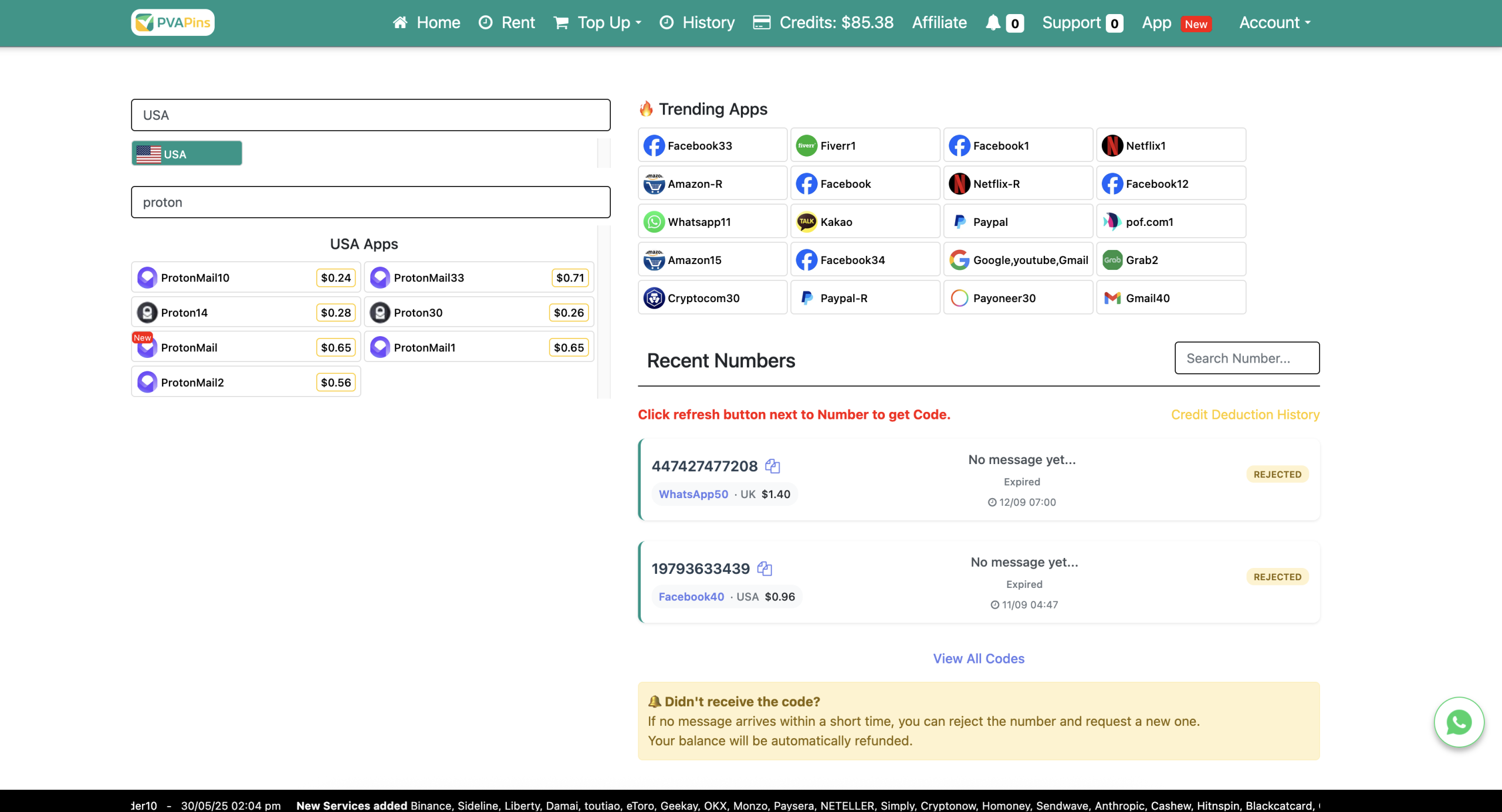Screen dimensions: 1502x812
Task: Copy number 447427477208 with the copy icon
Action: point(773,466)
